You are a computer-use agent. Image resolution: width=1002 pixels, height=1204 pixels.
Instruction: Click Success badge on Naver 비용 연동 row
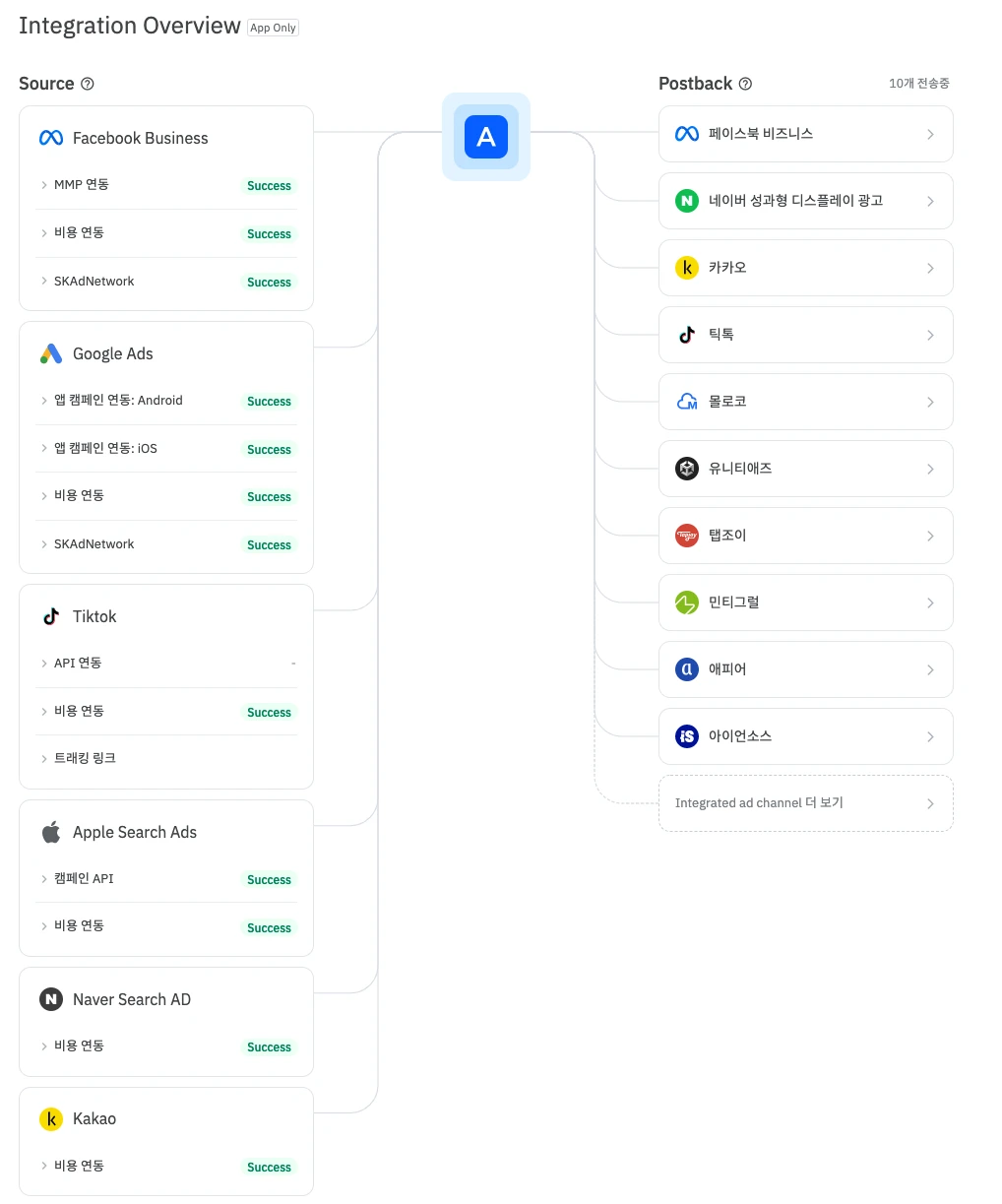click(x=269, y=1047)
